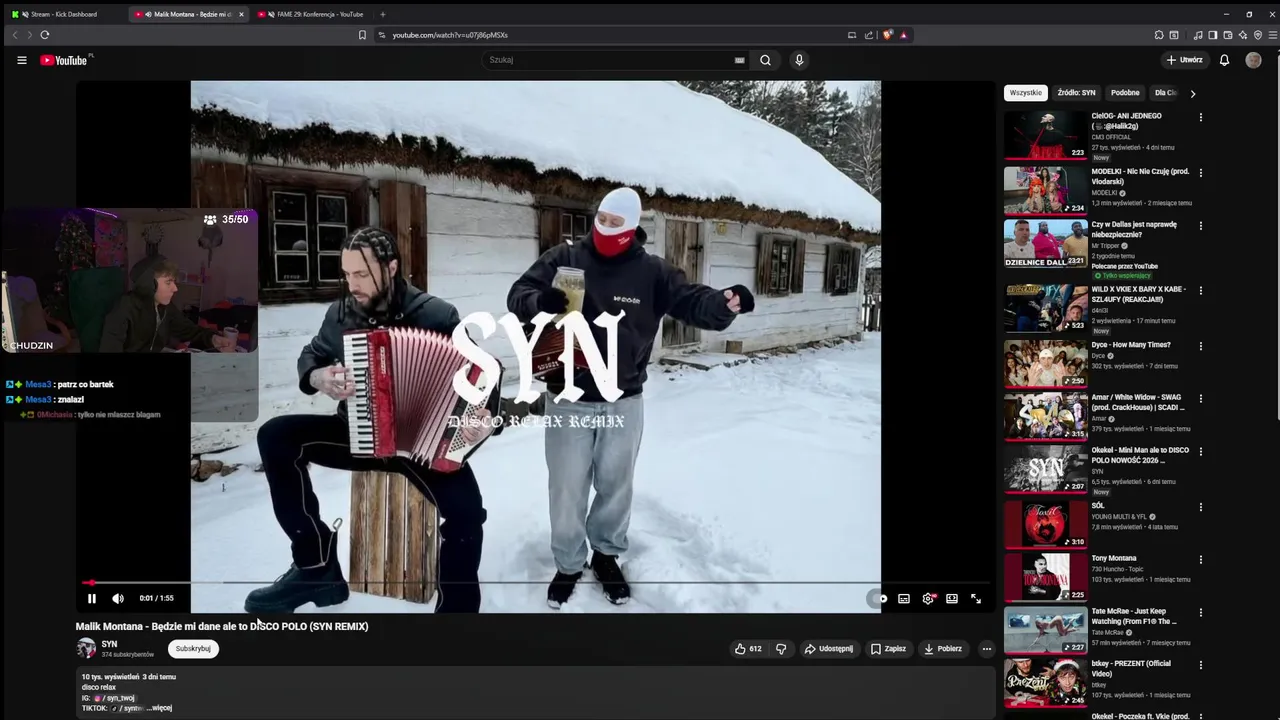Seek on the video progress bar

(534, 582)
